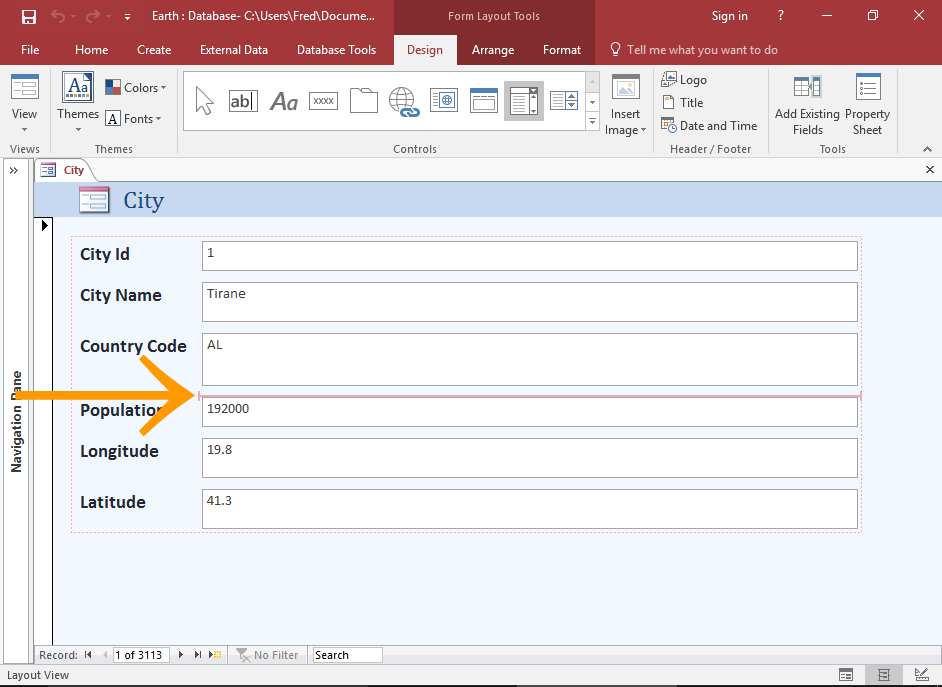Open the Help question mark
This screenshot has height=687, width=942.
[780, 16]
